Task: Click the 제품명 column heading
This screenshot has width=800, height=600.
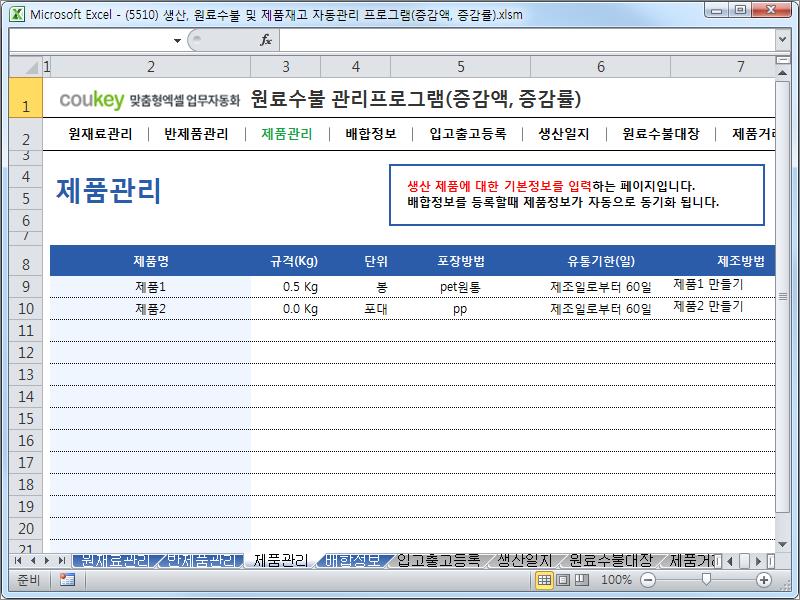Action: [151, 261]
